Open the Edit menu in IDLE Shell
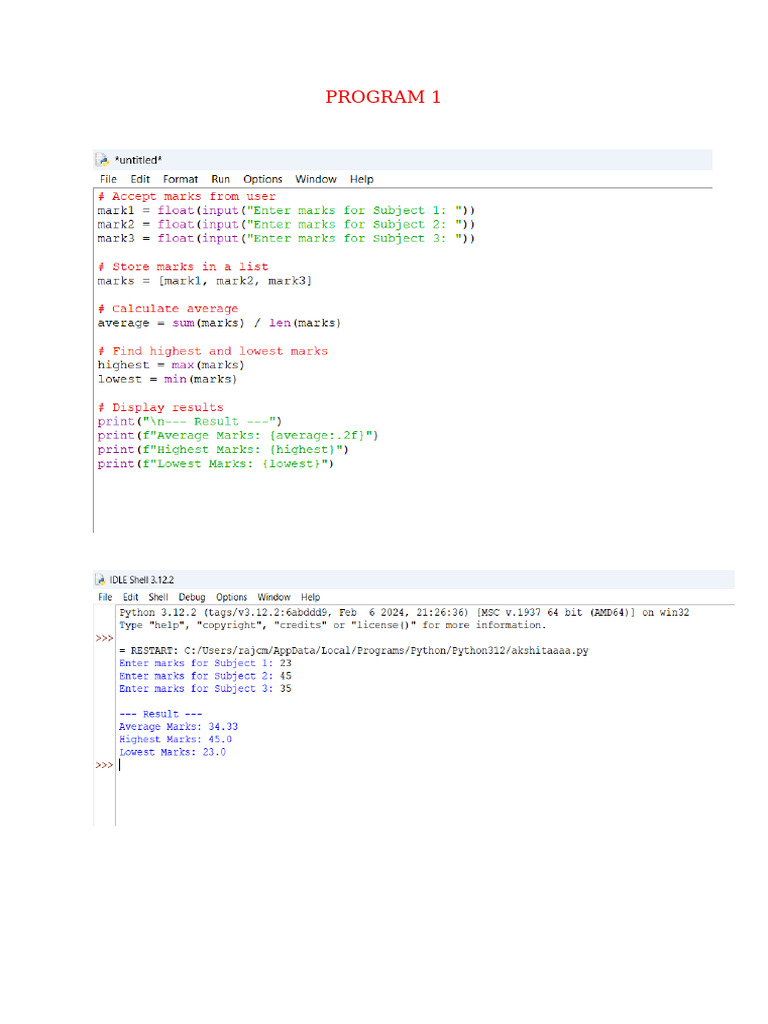768x1024 pixels. [131, 597]
